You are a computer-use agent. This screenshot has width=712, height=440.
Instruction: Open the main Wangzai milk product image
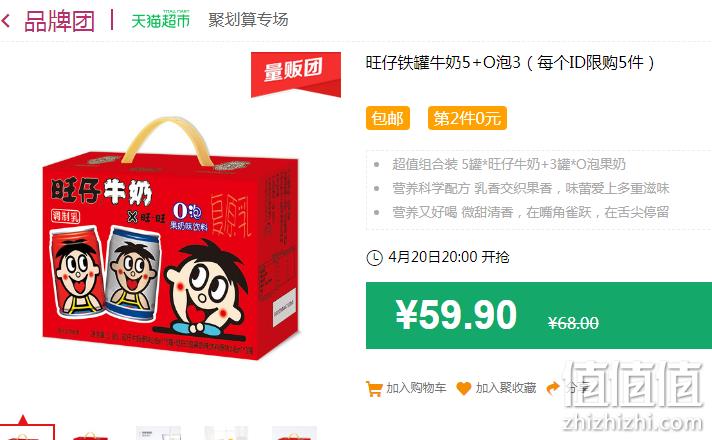171,239
